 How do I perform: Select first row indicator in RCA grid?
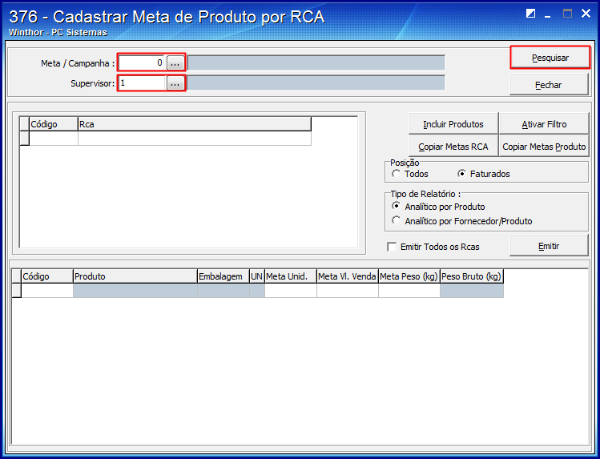[25, 138]
